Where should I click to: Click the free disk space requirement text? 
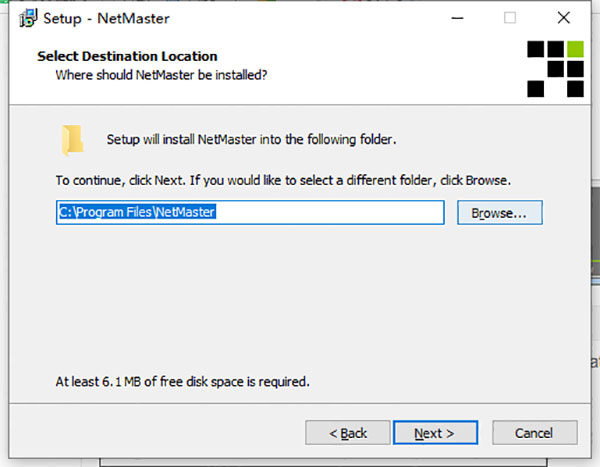coord(182,381)
